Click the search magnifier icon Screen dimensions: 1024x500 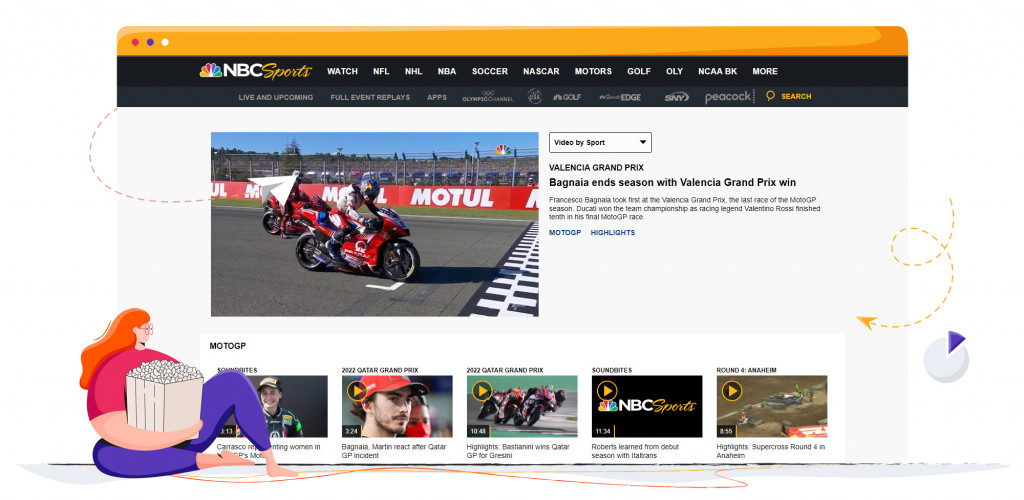(771, 96)
